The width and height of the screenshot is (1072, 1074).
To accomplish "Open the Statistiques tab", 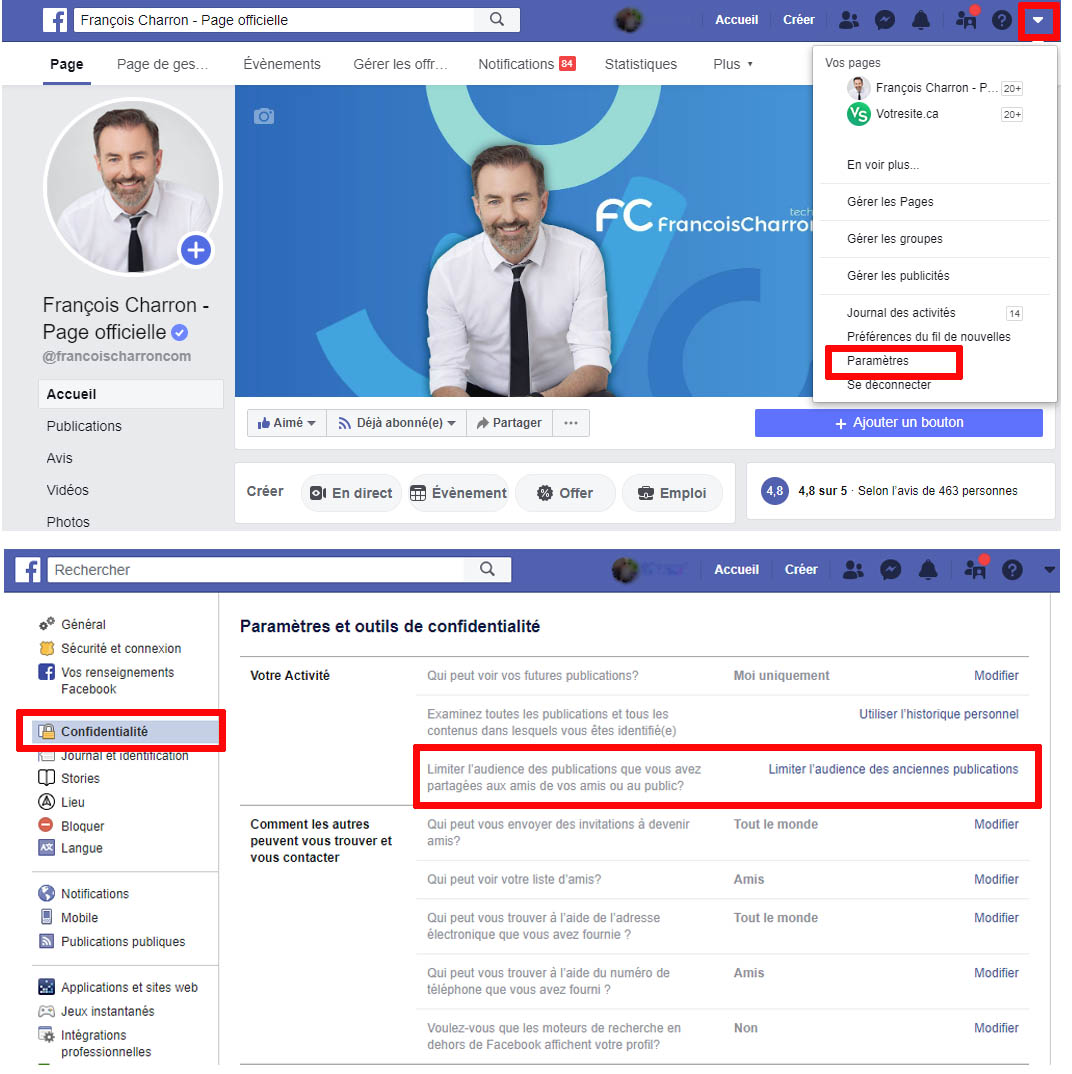I will click(640, 64).
